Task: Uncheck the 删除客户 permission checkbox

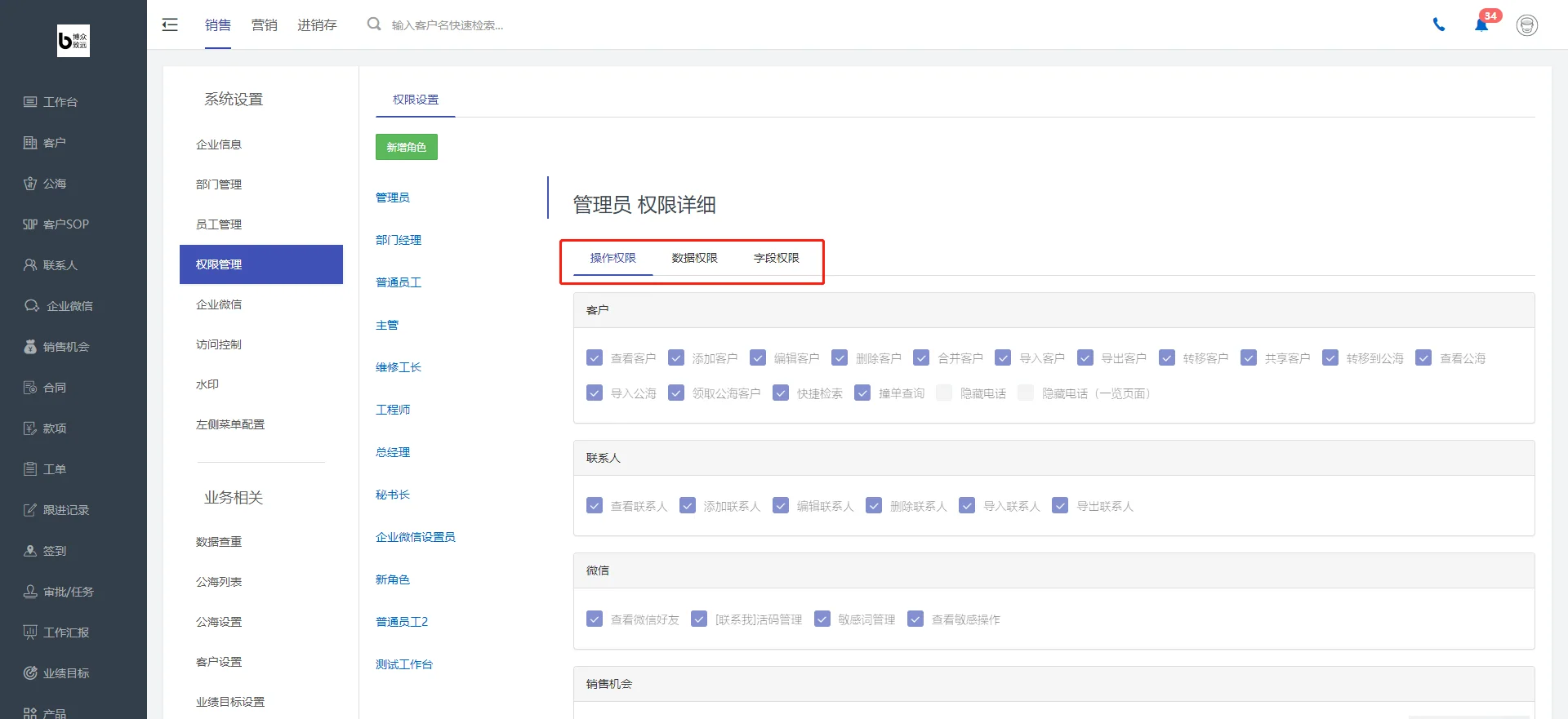Action: click(840, 357)
